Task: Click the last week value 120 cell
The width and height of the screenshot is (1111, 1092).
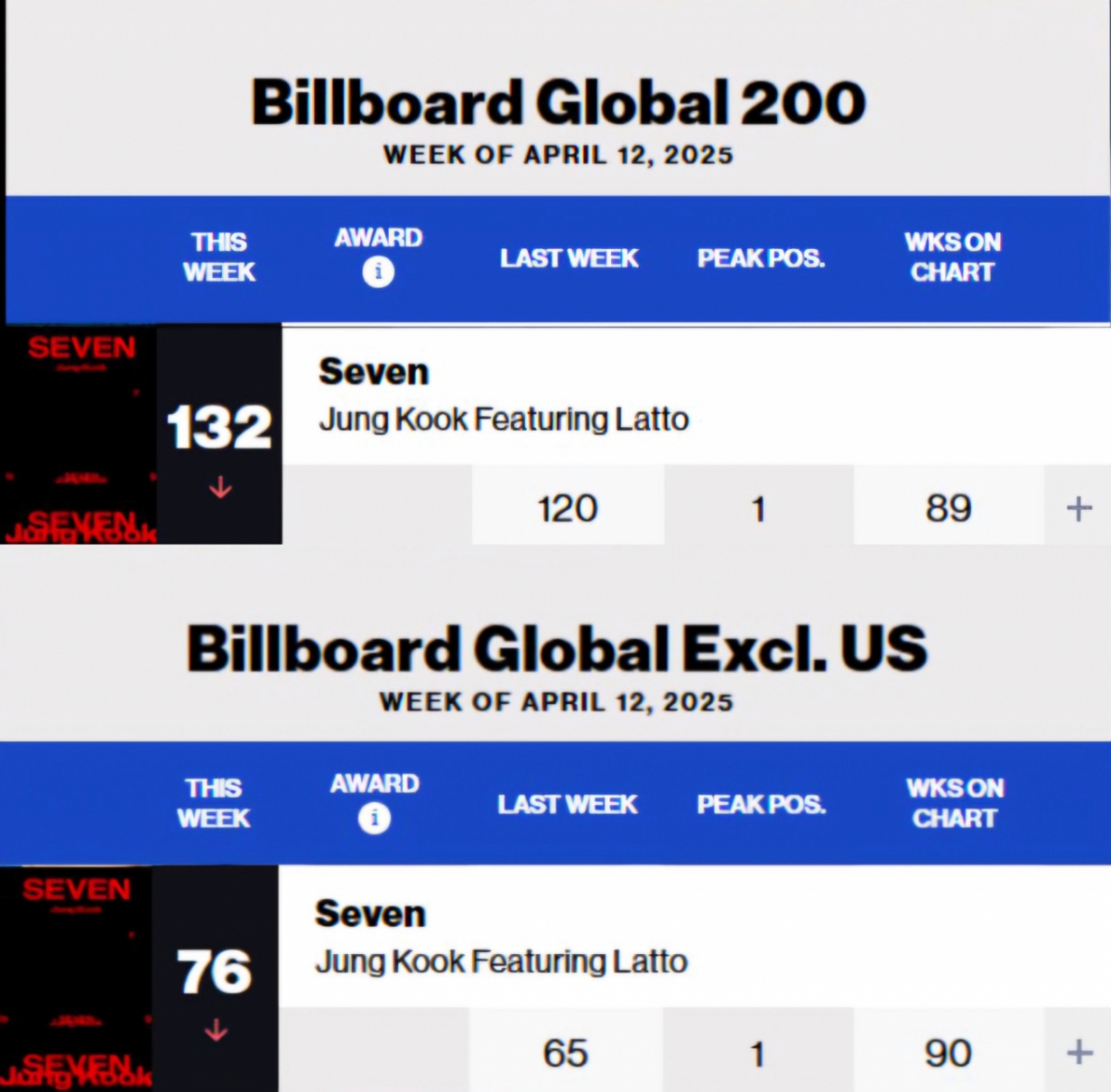Action: coord(568,508)
